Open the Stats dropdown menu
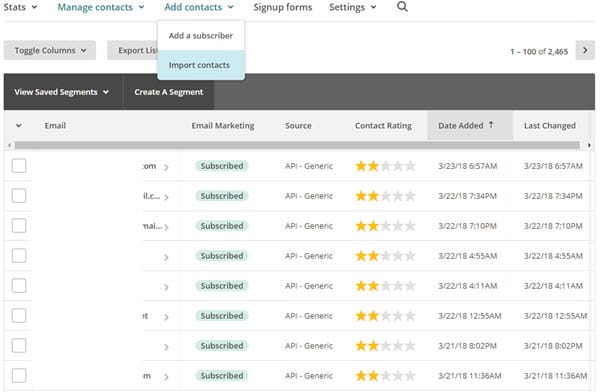Viewport: 600px width, 392px height. click(20, 7)
